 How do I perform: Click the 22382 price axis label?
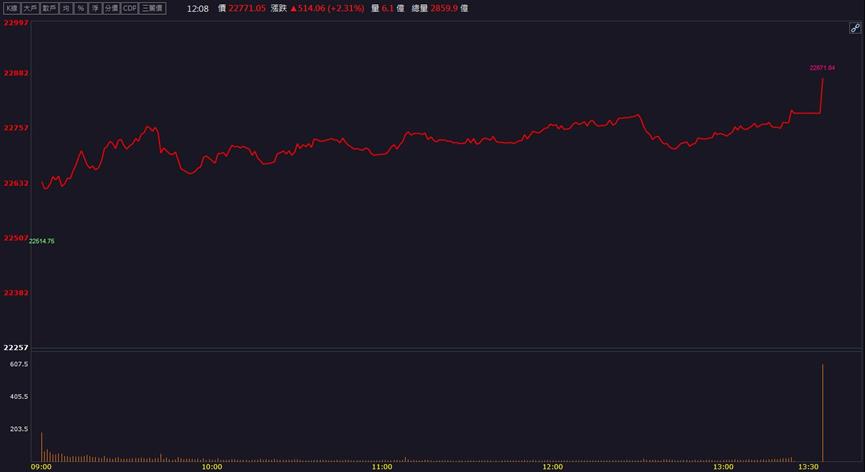(16, 293)
